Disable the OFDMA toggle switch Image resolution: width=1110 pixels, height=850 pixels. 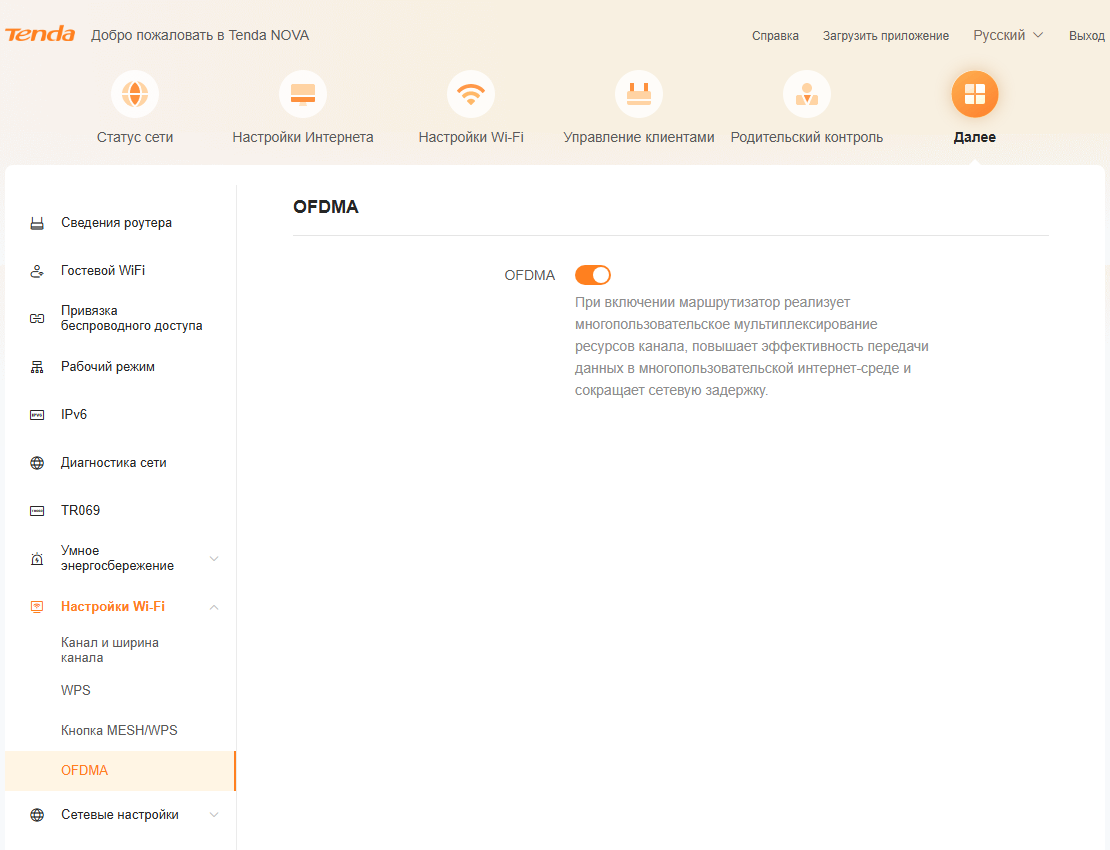593,275
